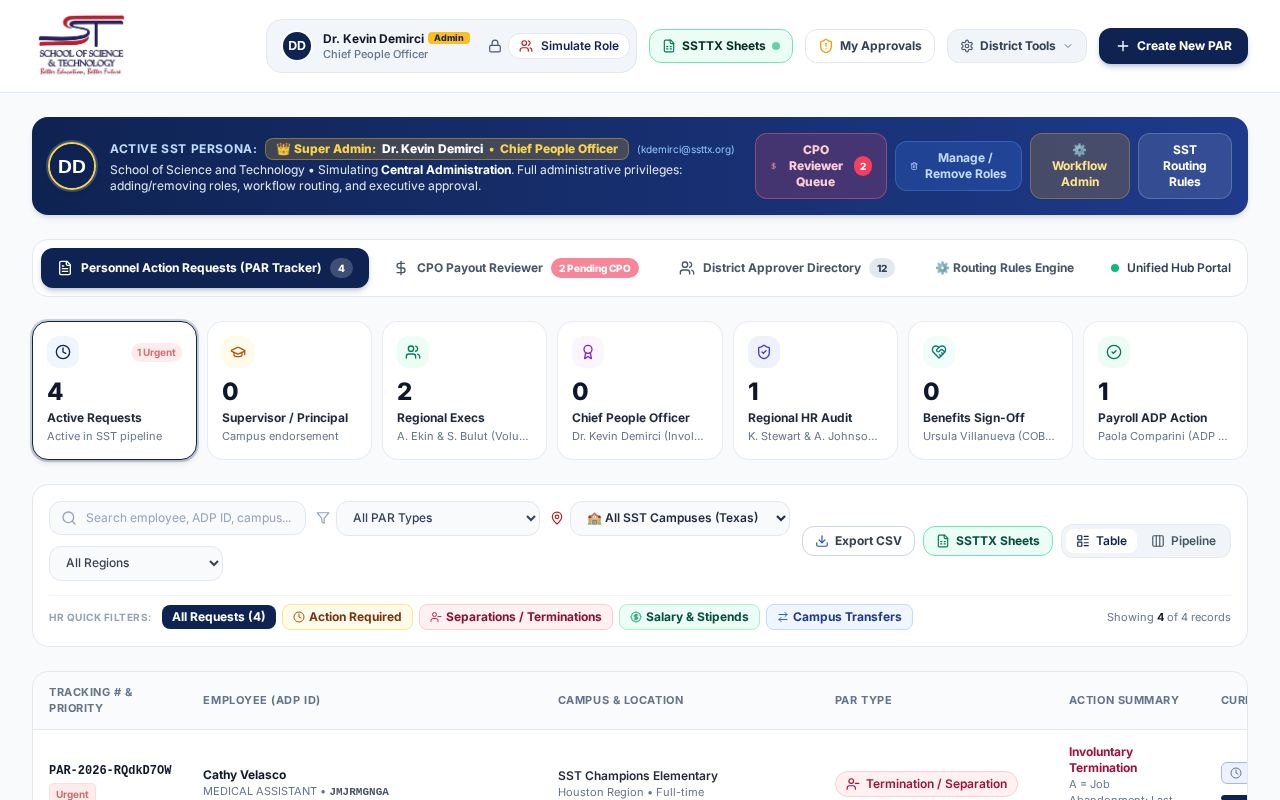Viewport: 1280px width, 800px height.
Task: Click the DD avatar in the top header
Action: tap(297, 46)
